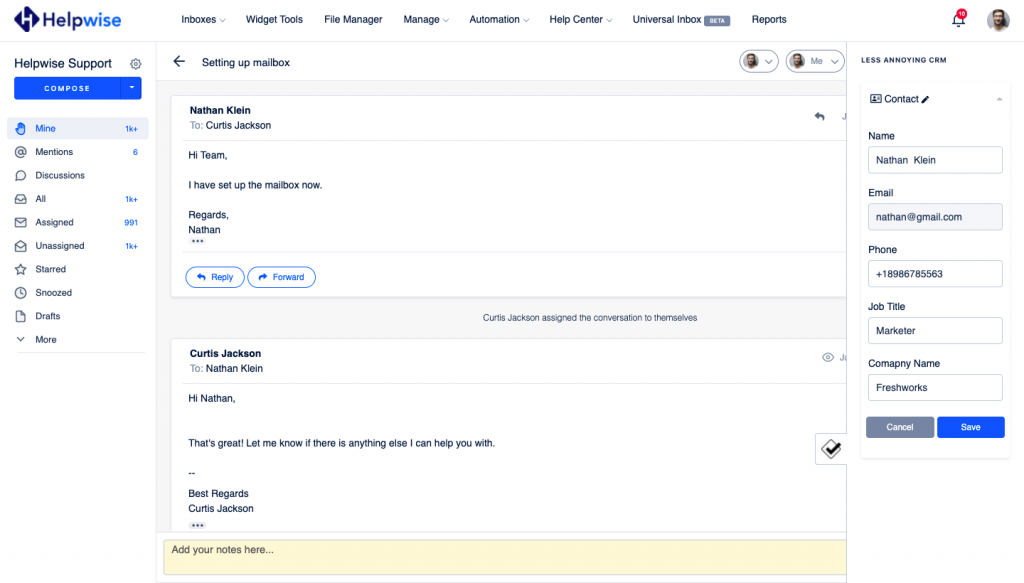
Task: Select the Starred folder in sidebar
Action: click(50, 269)
